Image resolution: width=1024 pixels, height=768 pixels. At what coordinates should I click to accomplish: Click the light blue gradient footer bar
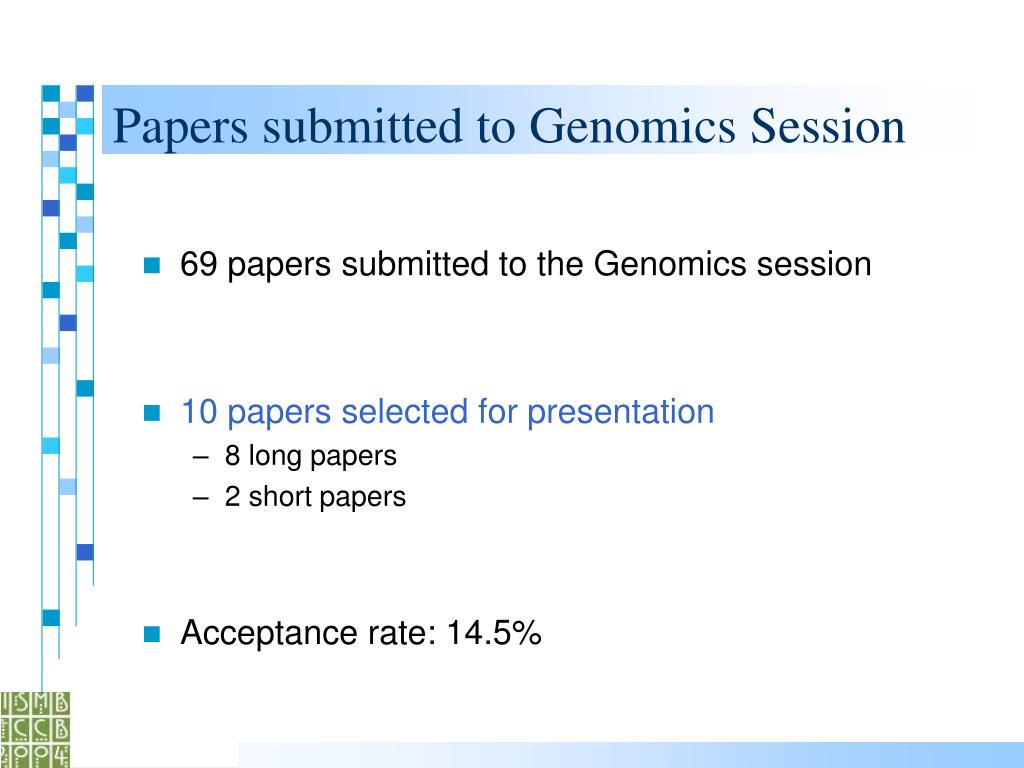(631, 755)
